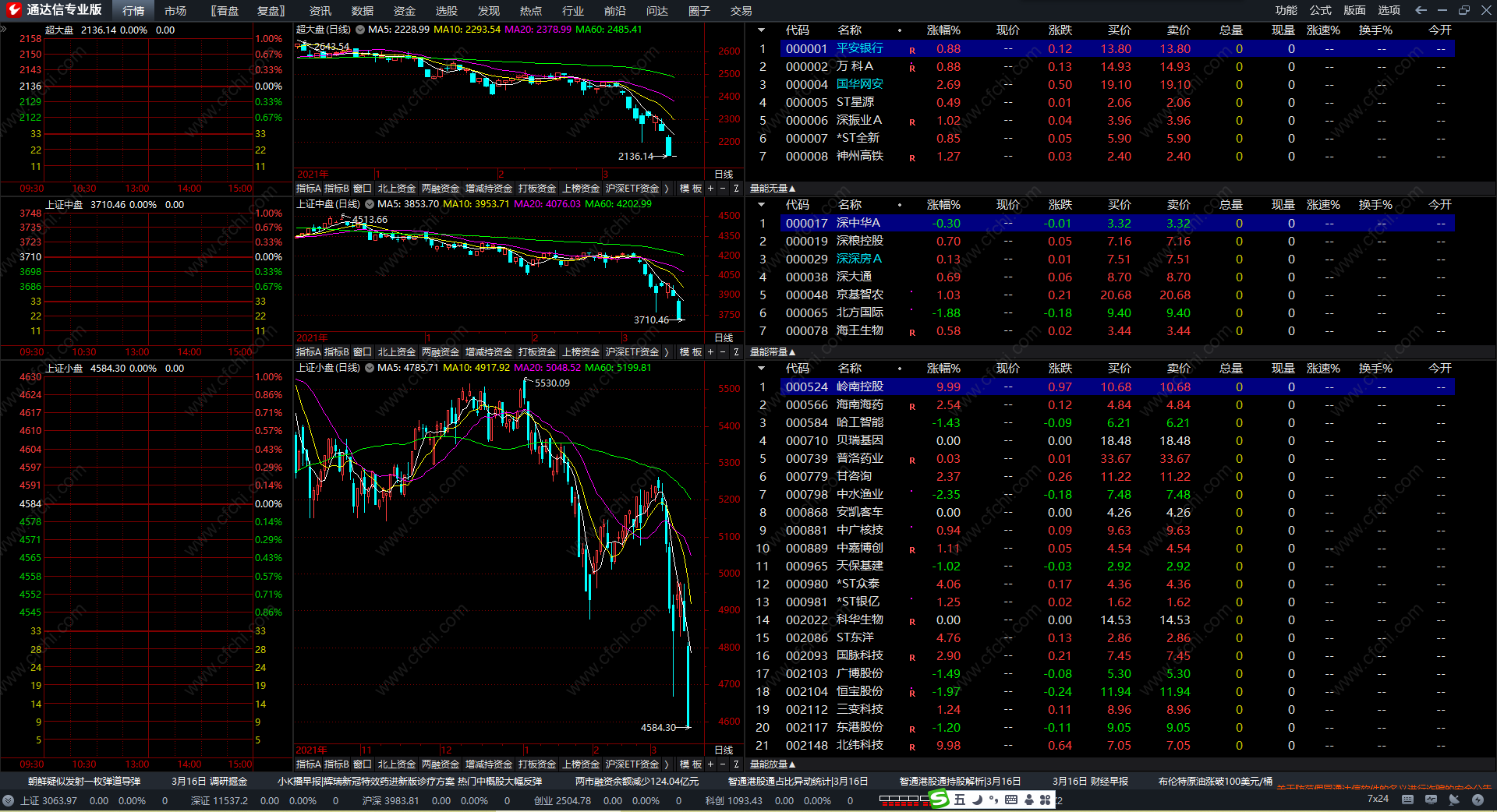Click the 7x24 label in status bar
Image resolution: width=1497 pixels, height=812 pixels.
1378,799
